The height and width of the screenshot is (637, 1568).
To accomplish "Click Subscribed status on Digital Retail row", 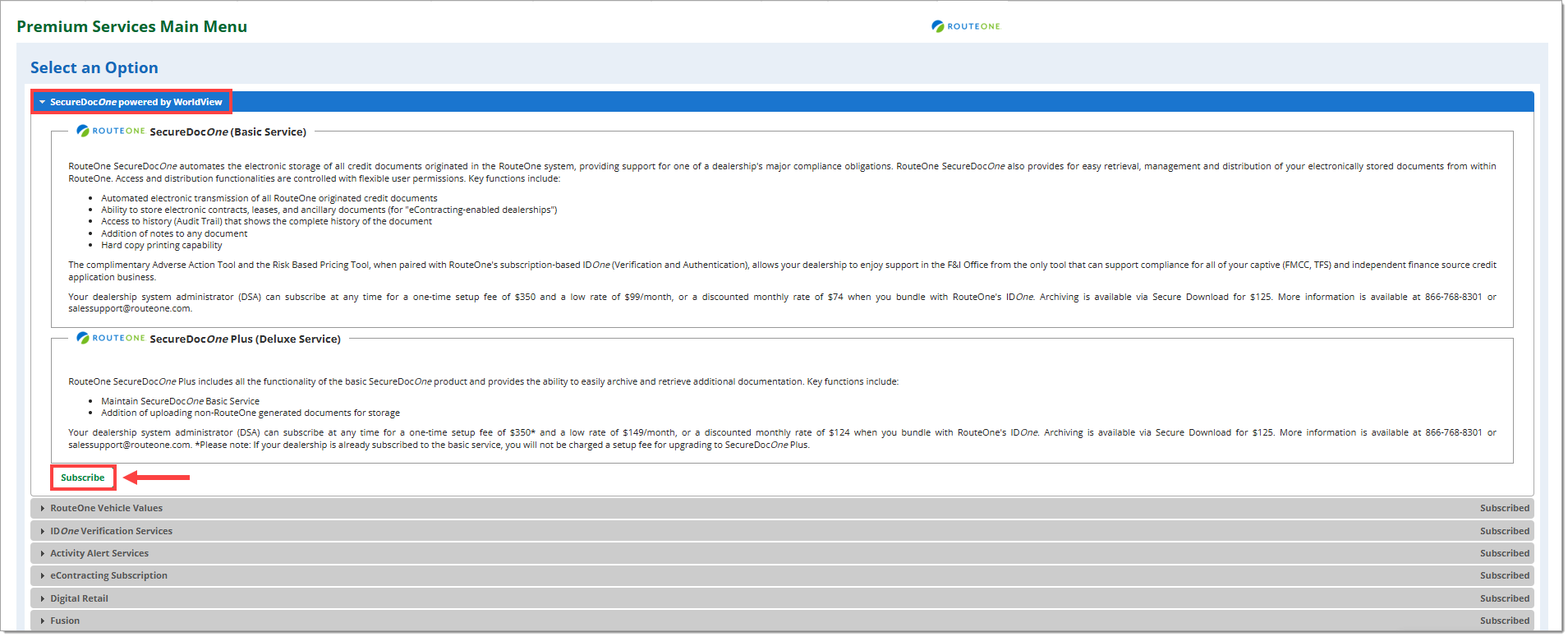I will (1505, 598).
